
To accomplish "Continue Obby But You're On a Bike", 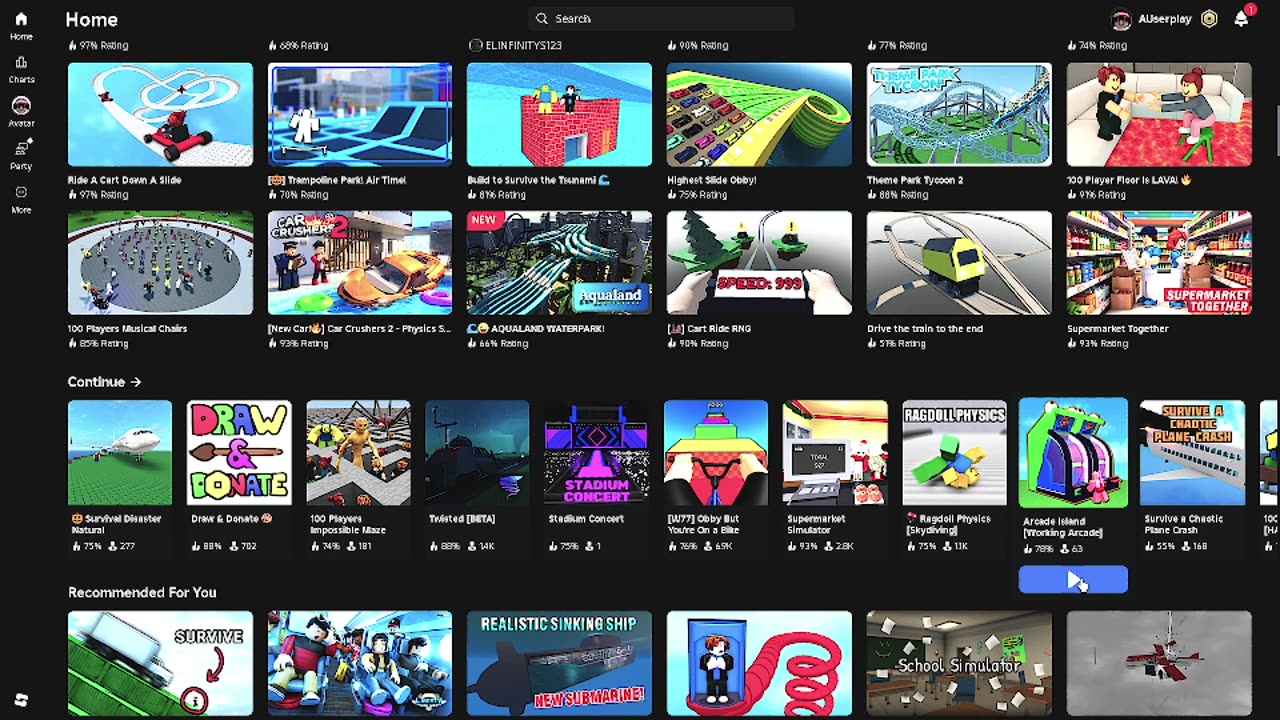I will (x=716, y=453).
